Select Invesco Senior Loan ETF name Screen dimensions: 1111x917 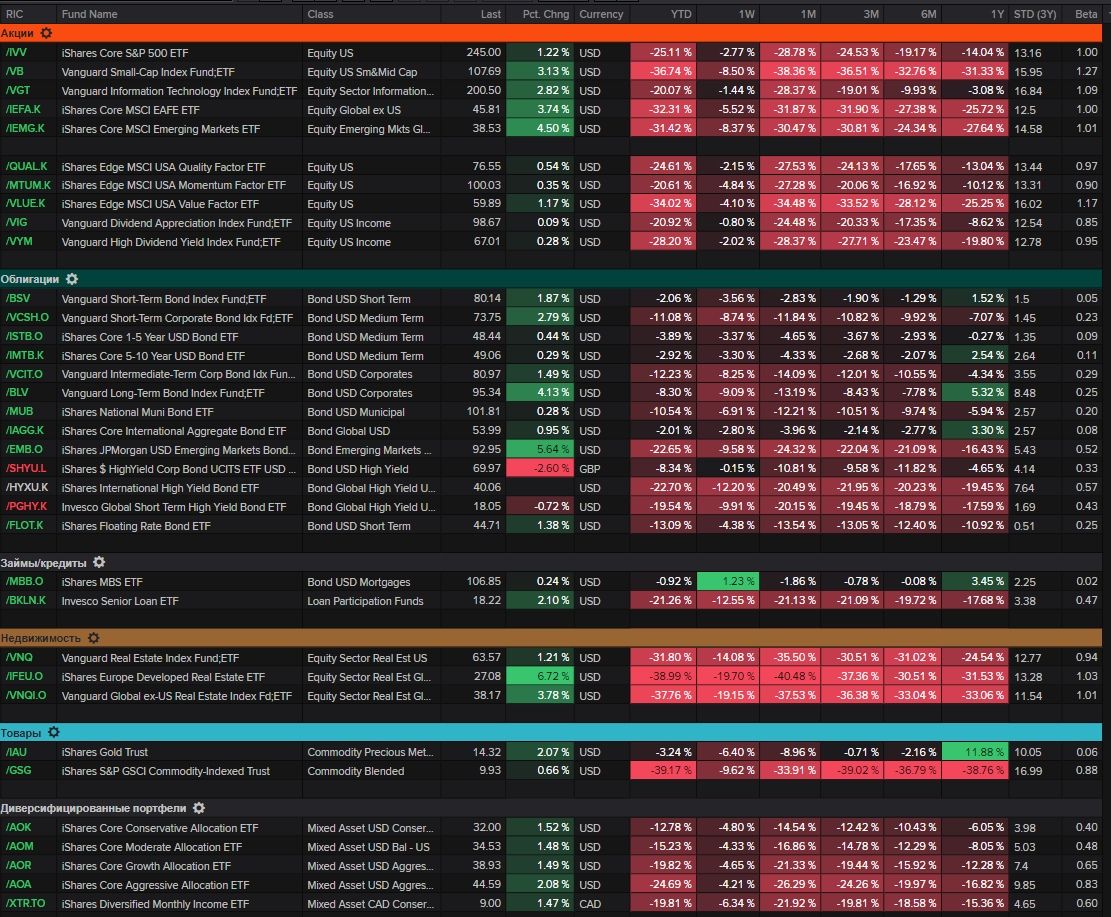pos(120,601)
